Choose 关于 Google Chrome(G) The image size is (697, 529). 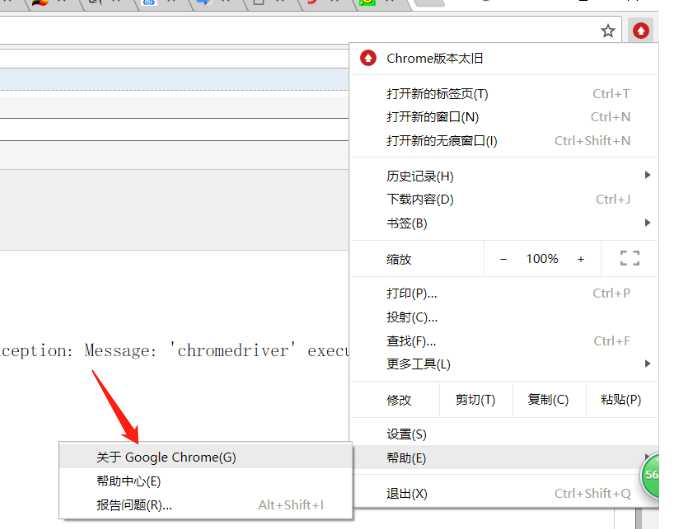(x=205, y=457)
